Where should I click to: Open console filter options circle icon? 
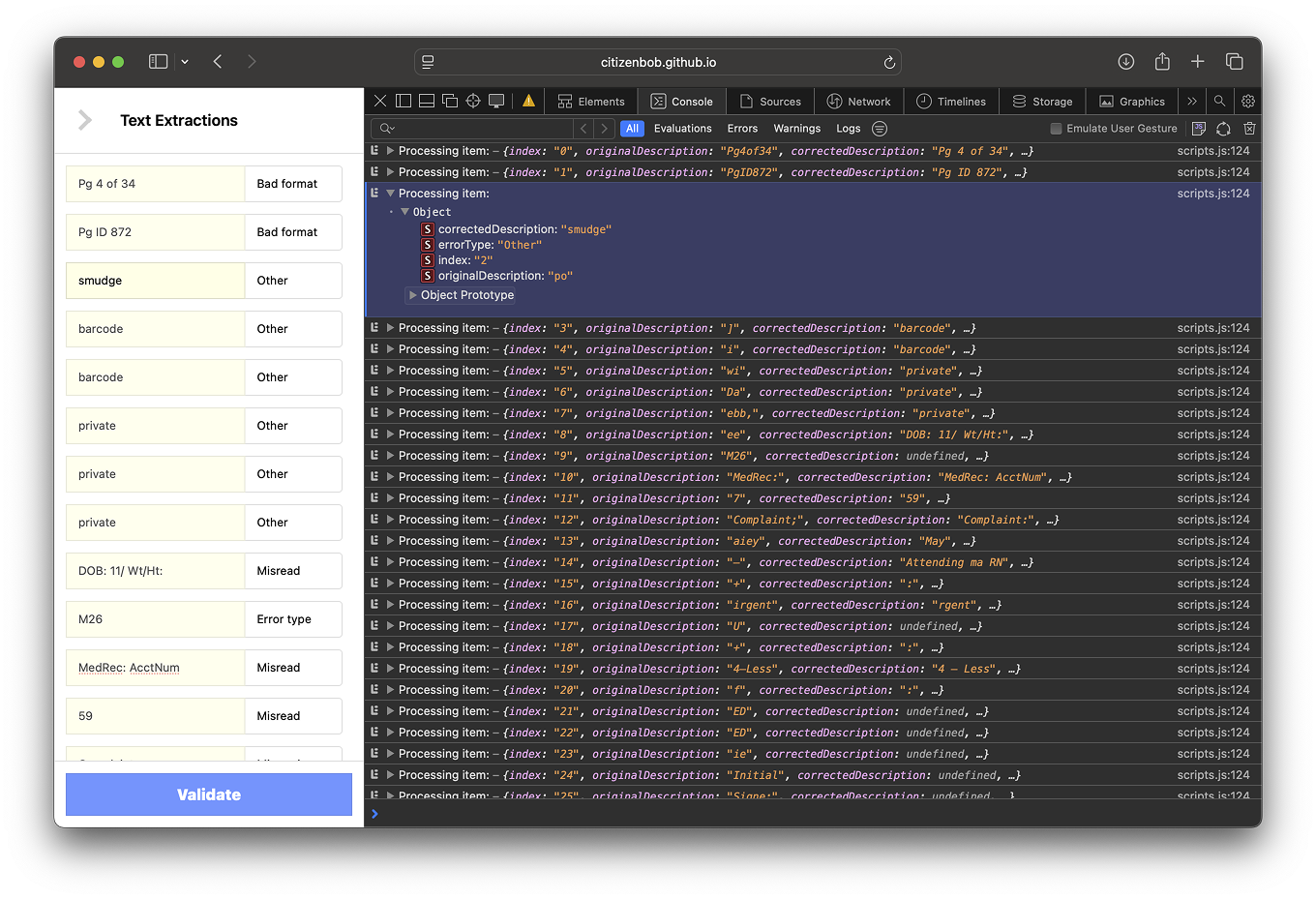click(880, 128)
